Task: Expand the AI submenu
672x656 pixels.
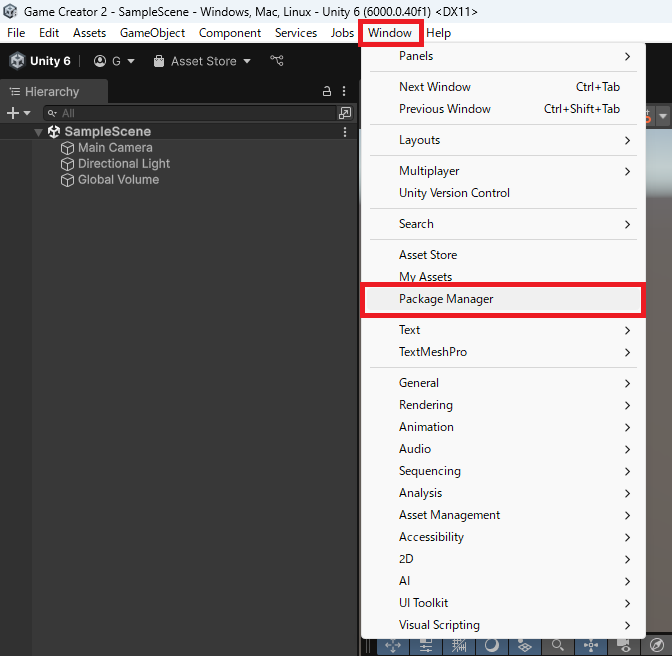Action: click(x=503, y=581)
